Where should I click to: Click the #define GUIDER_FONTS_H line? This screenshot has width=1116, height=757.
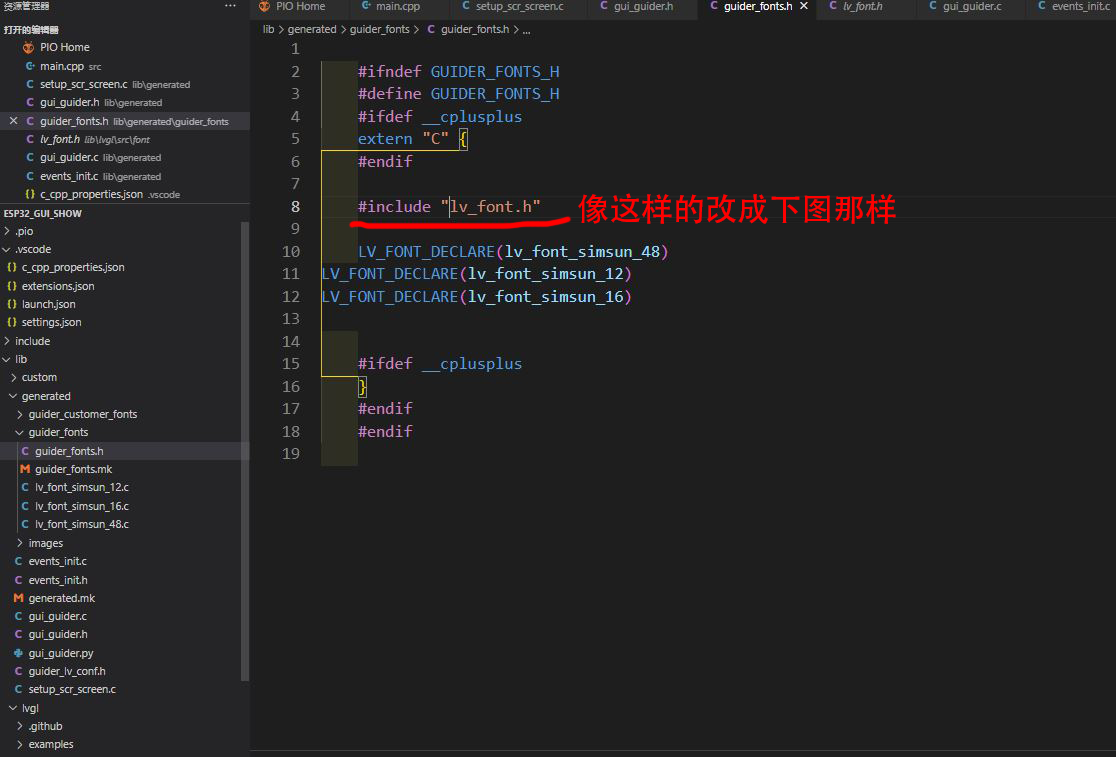[x=458, y=94]
